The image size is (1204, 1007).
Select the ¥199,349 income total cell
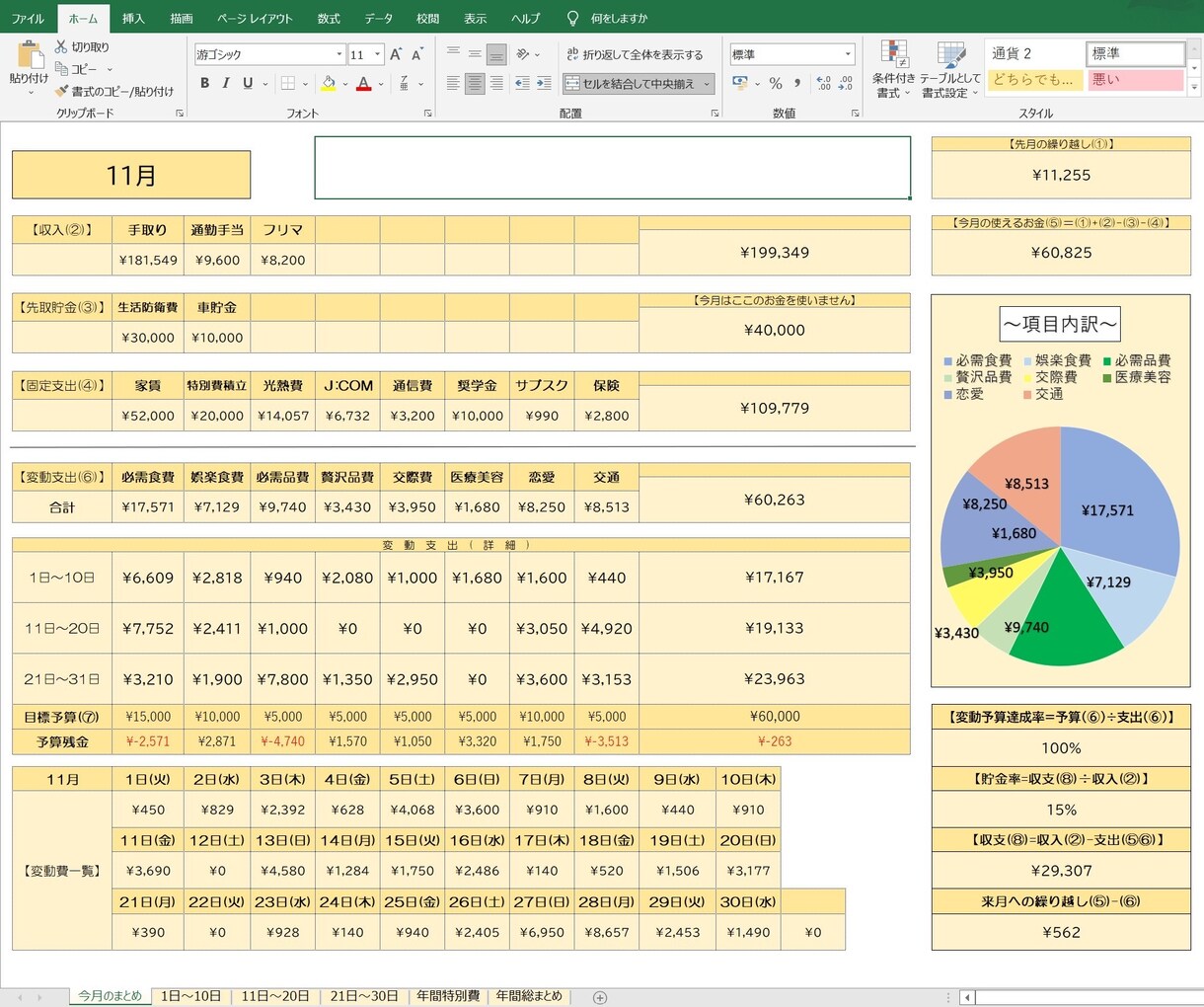pos(775,252)
